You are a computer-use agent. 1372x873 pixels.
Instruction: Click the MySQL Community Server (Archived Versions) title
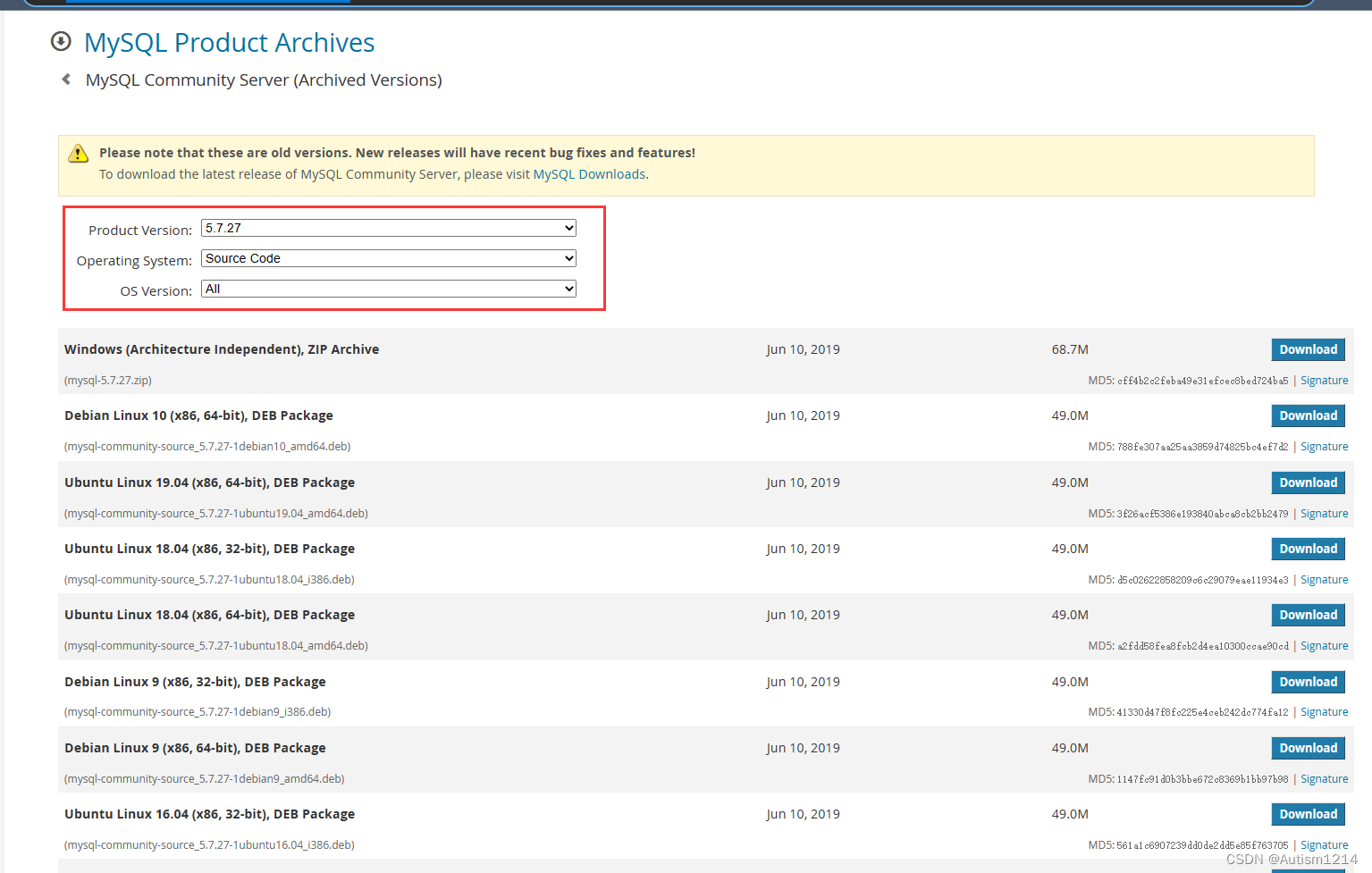264,80
